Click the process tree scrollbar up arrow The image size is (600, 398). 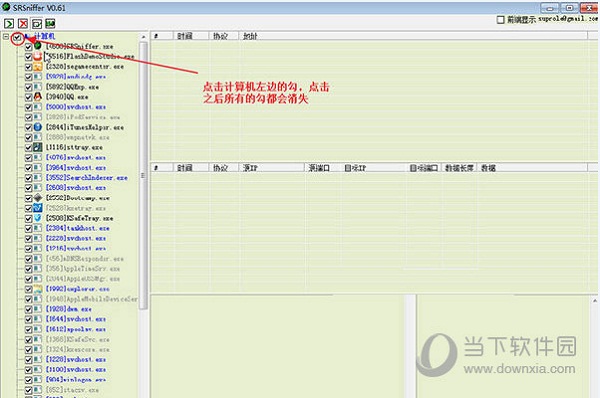[x=143, y=37]
